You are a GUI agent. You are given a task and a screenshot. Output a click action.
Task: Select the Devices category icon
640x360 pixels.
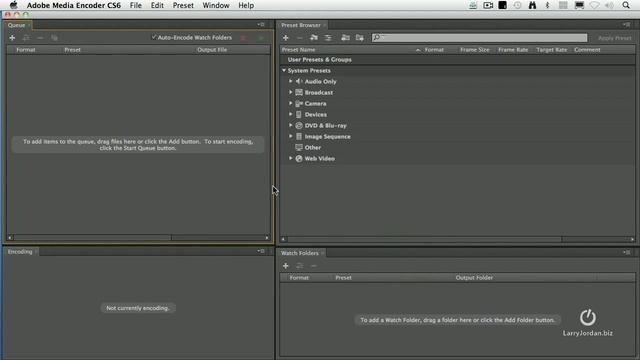pyautogui.click(x=299, y=114)
